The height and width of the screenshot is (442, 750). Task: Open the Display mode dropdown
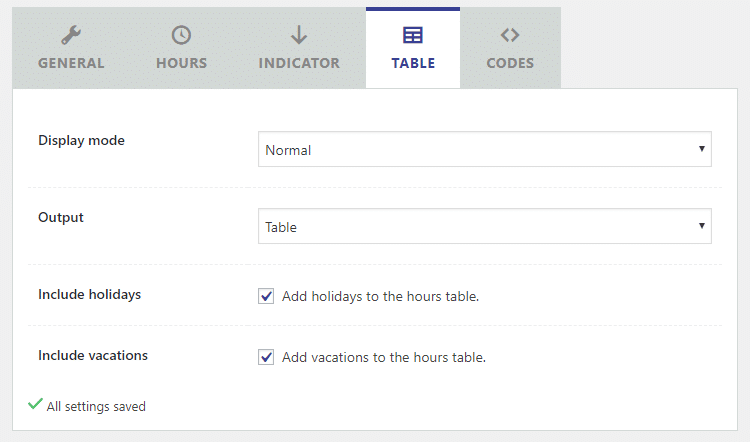click(x=485, y=149)
